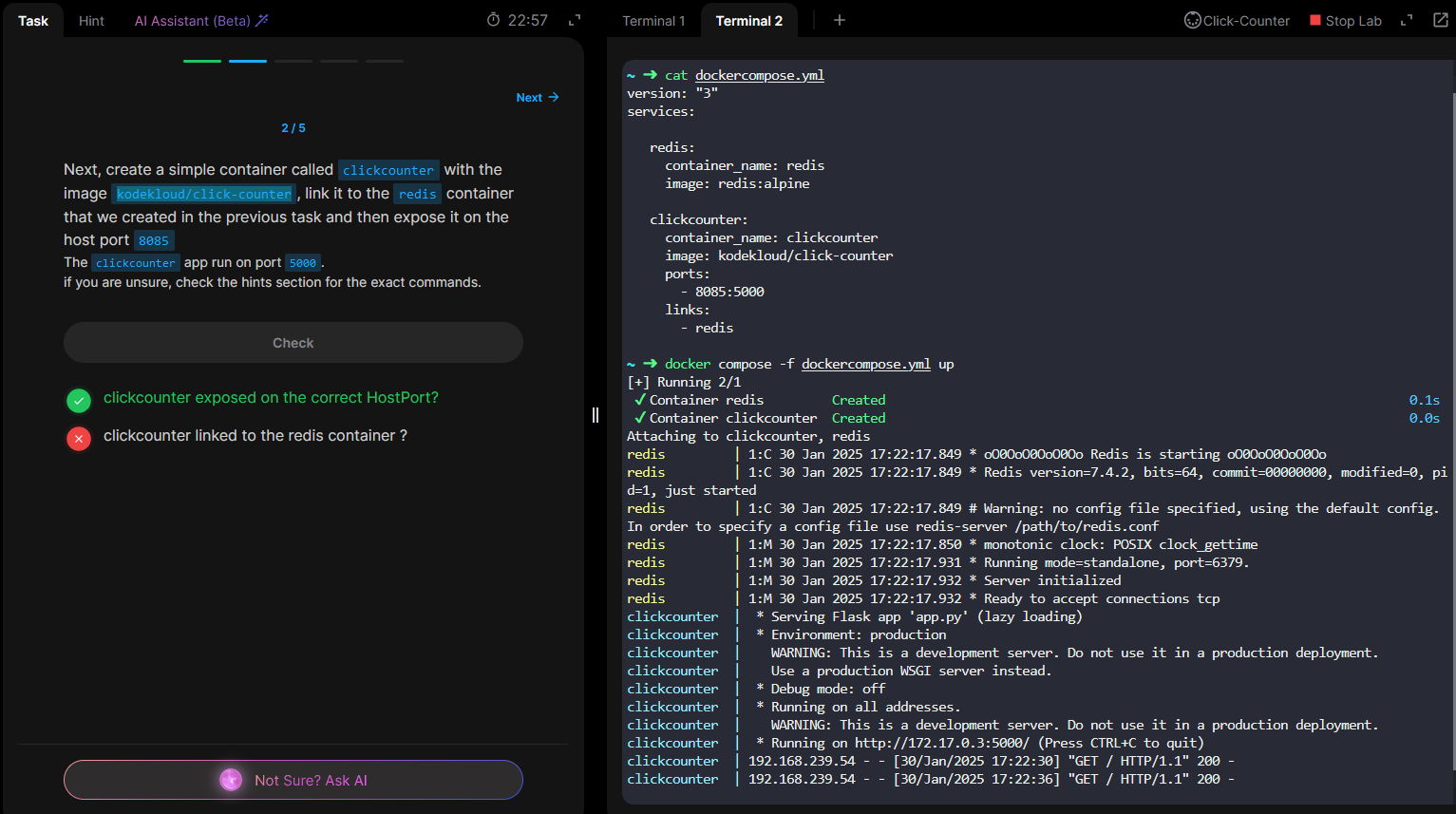Click the red Stop Lab square icon

point(1315,20)
